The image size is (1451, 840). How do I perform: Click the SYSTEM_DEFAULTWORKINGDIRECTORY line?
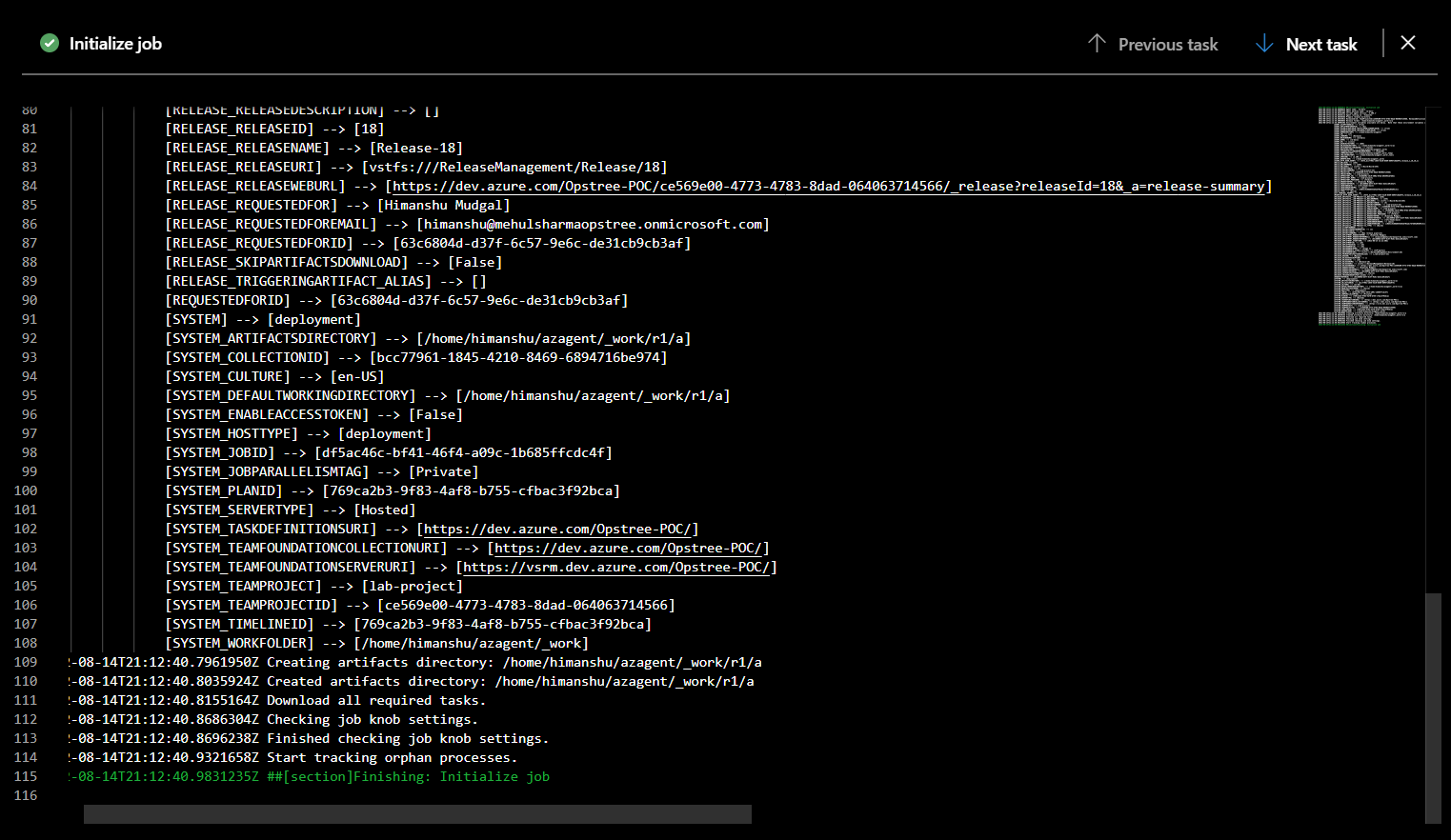tap(448, 395)
